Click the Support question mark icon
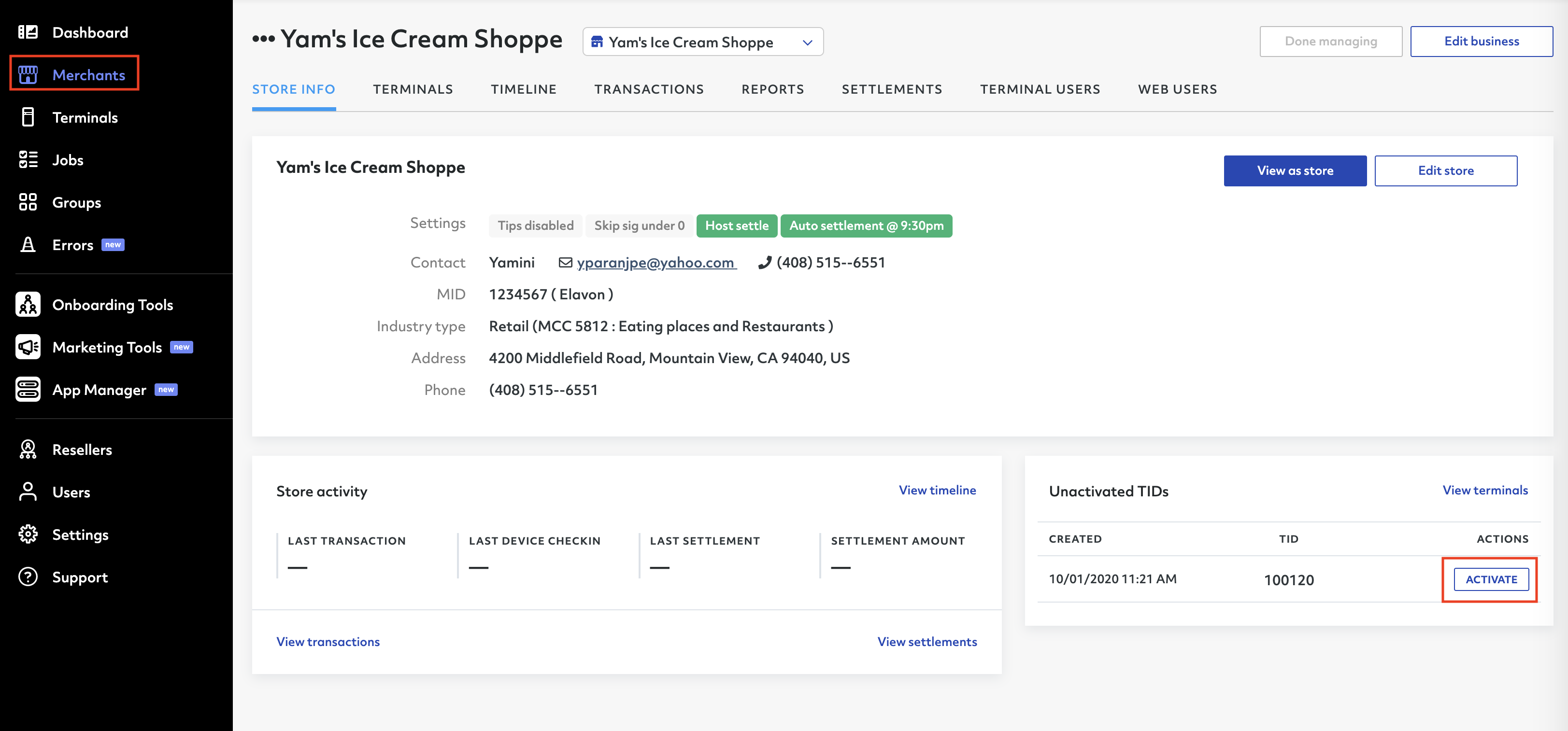1568x731 pixels. tap(28, 577)
